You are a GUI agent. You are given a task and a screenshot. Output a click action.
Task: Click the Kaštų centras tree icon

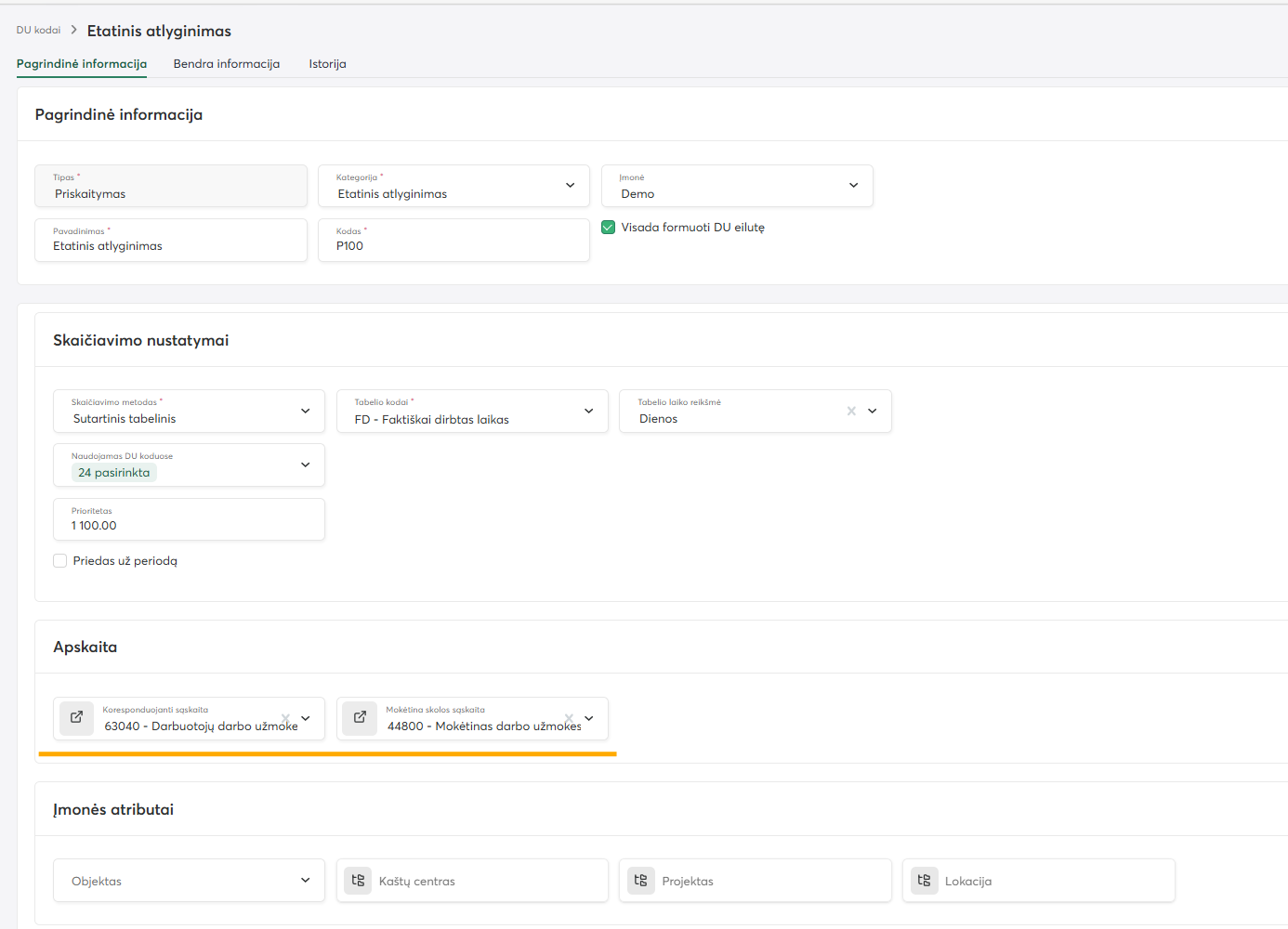click(x=358, y=881)
